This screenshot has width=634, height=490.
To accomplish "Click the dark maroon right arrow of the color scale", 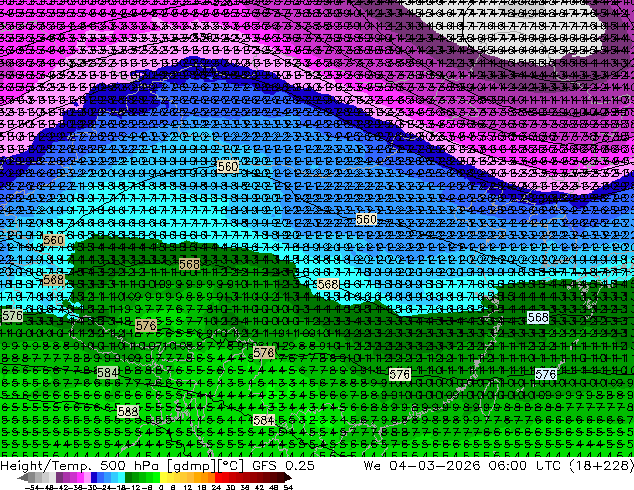I will pyautogui.click(x=287, y=477).
